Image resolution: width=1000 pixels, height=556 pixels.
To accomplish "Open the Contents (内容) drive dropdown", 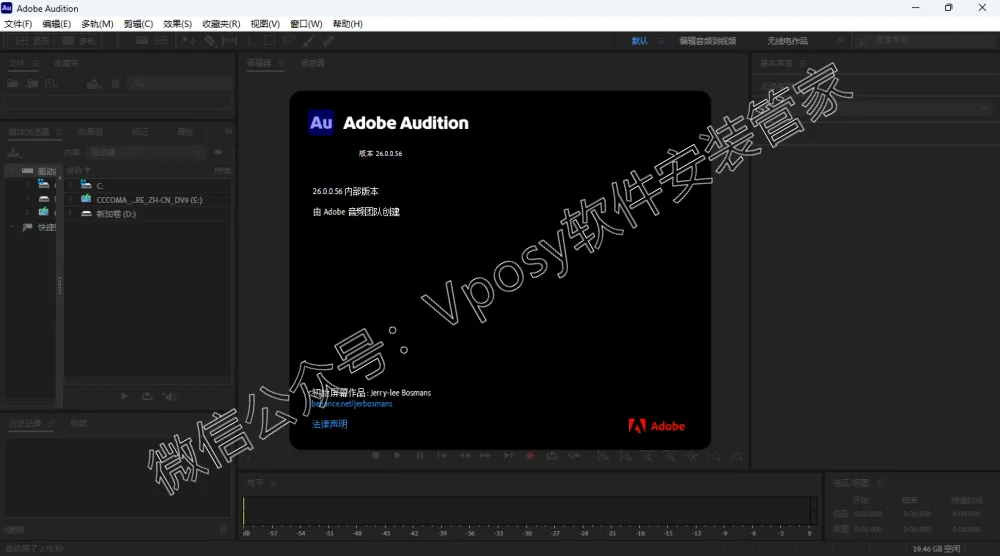I will (x=145, y=152).
